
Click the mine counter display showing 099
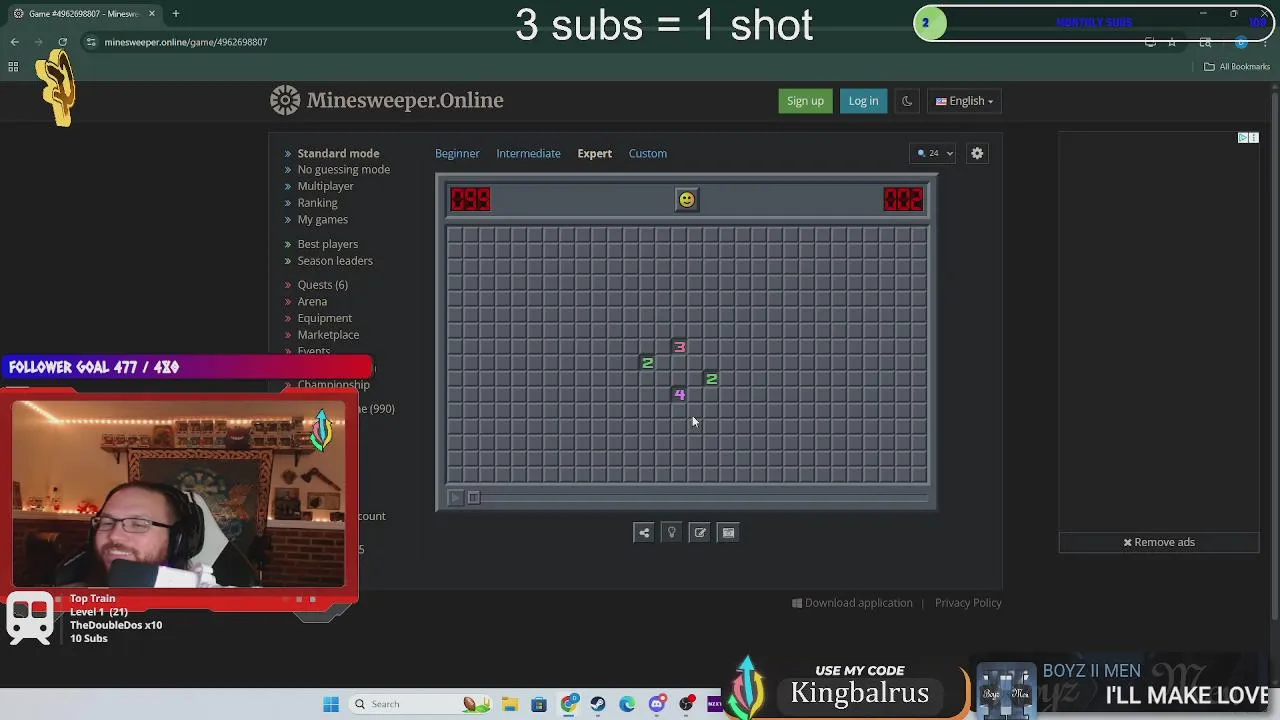click(470, 200)
